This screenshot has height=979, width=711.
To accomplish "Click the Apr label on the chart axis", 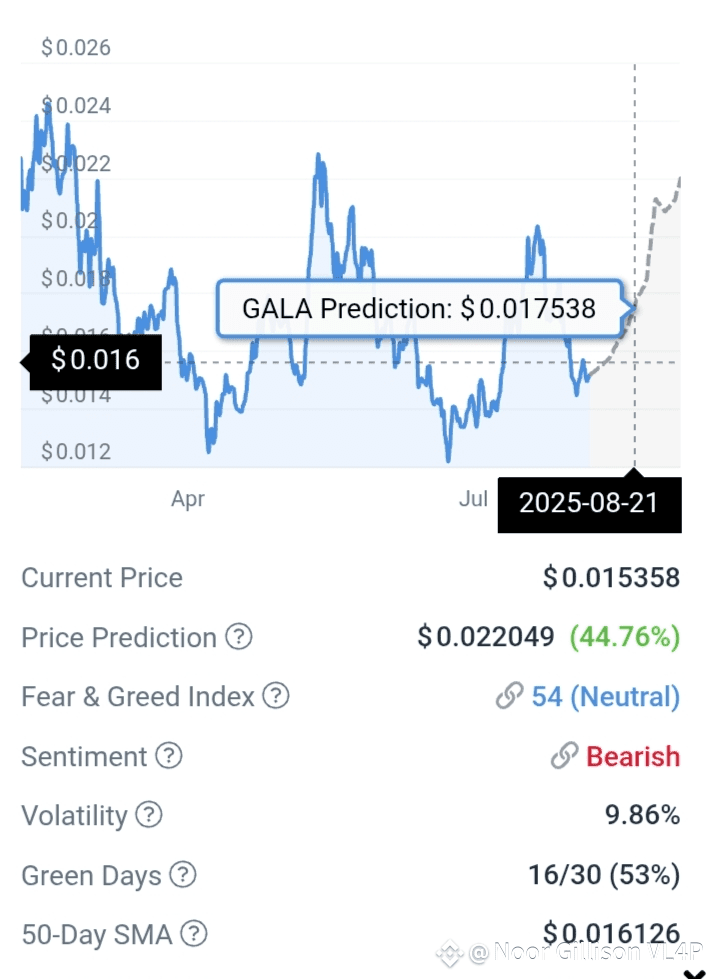I will [188, 499].
